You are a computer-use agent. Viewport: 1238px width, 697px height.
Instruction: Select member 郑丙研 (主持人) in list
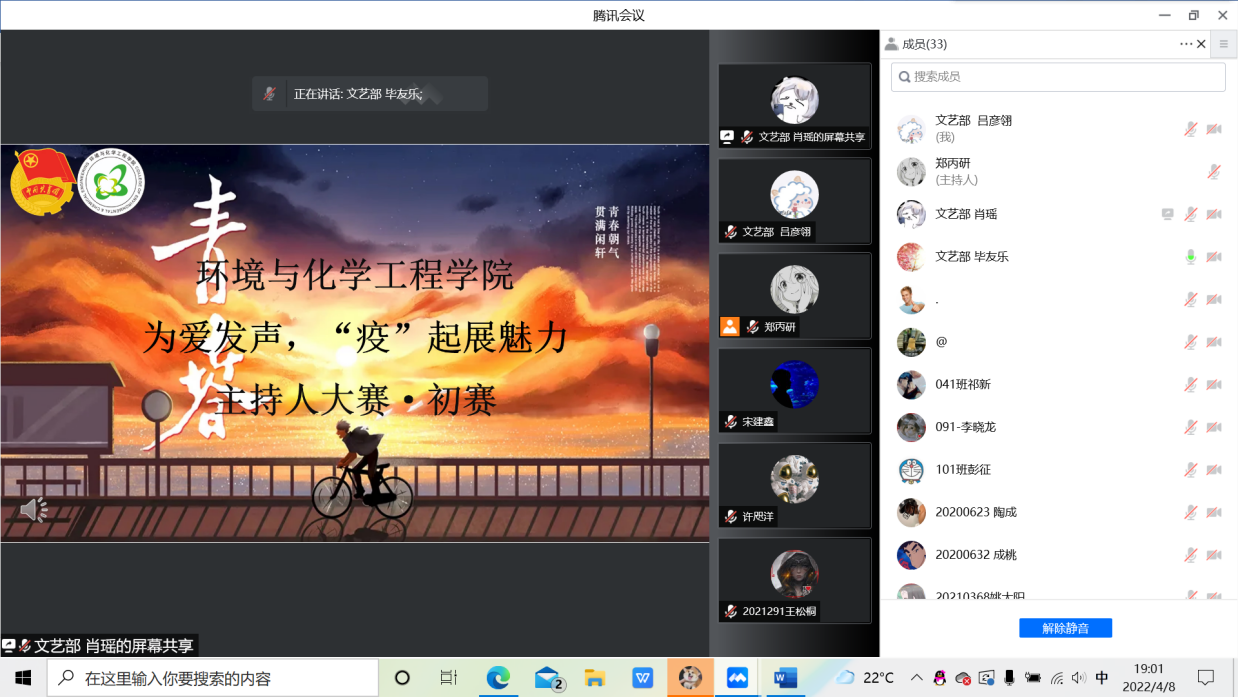click(x=1058, y=172)
